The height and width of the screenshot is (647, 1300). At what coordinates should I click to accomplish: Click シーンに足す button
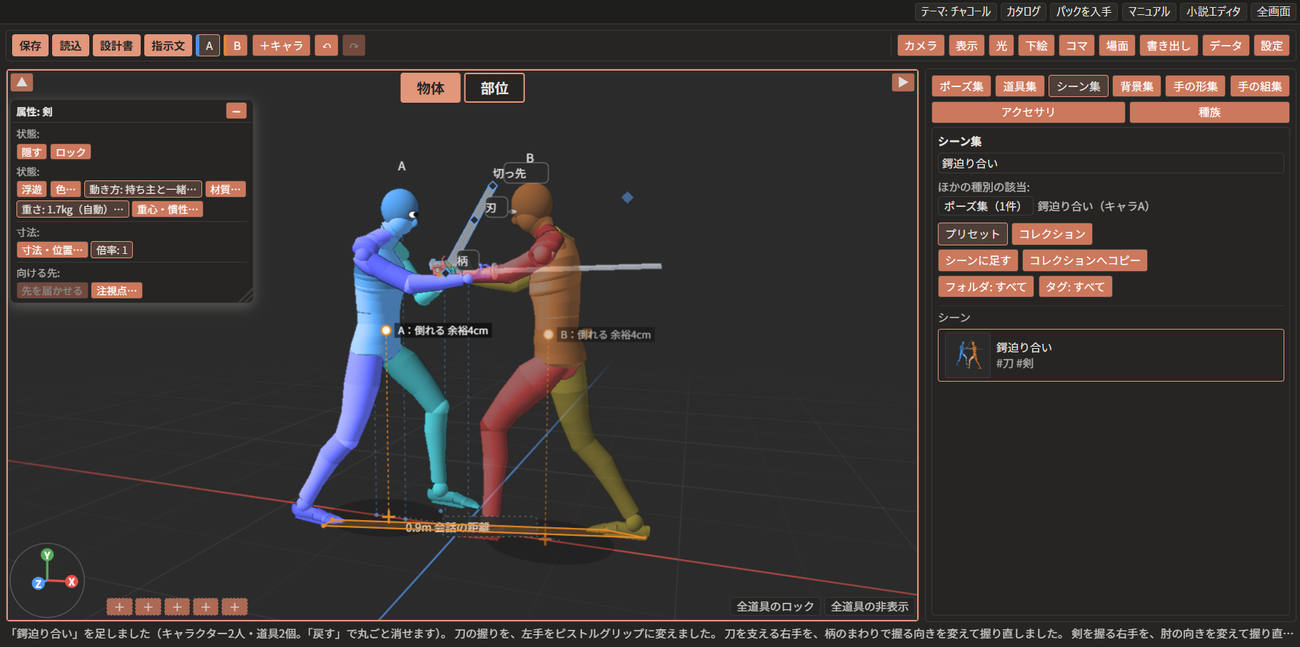978,261
